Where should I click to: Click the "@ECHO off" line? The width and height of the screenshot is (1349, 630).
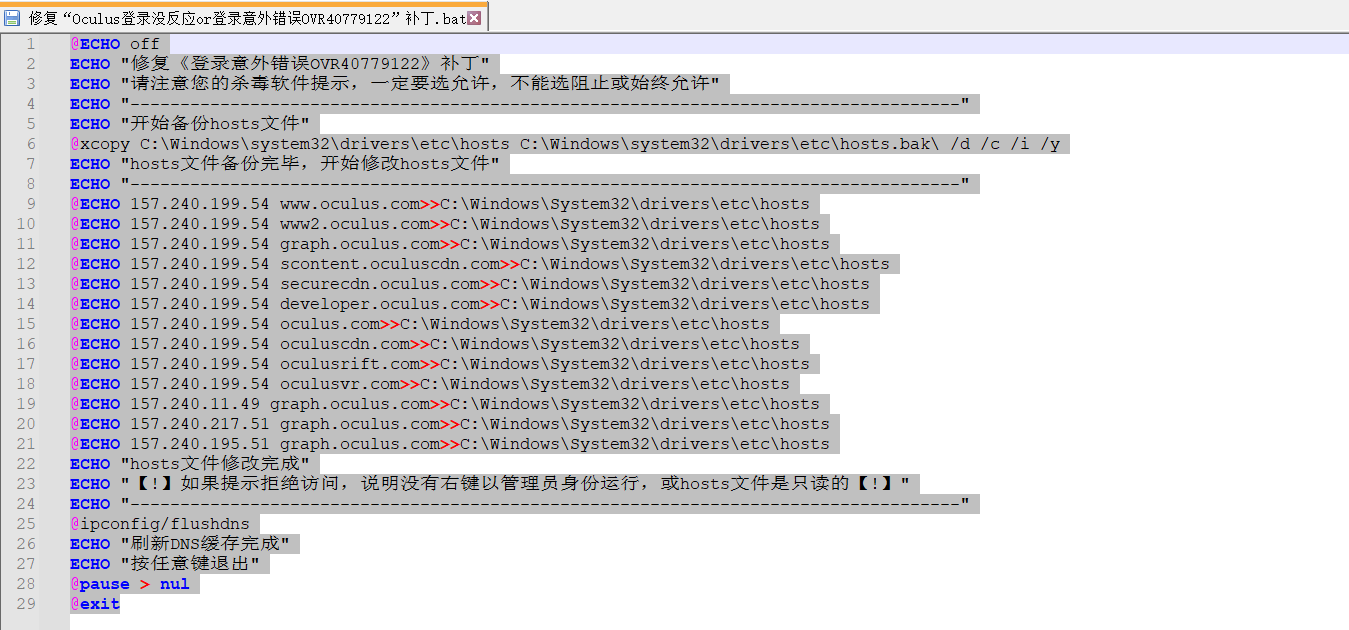(115, 44)
